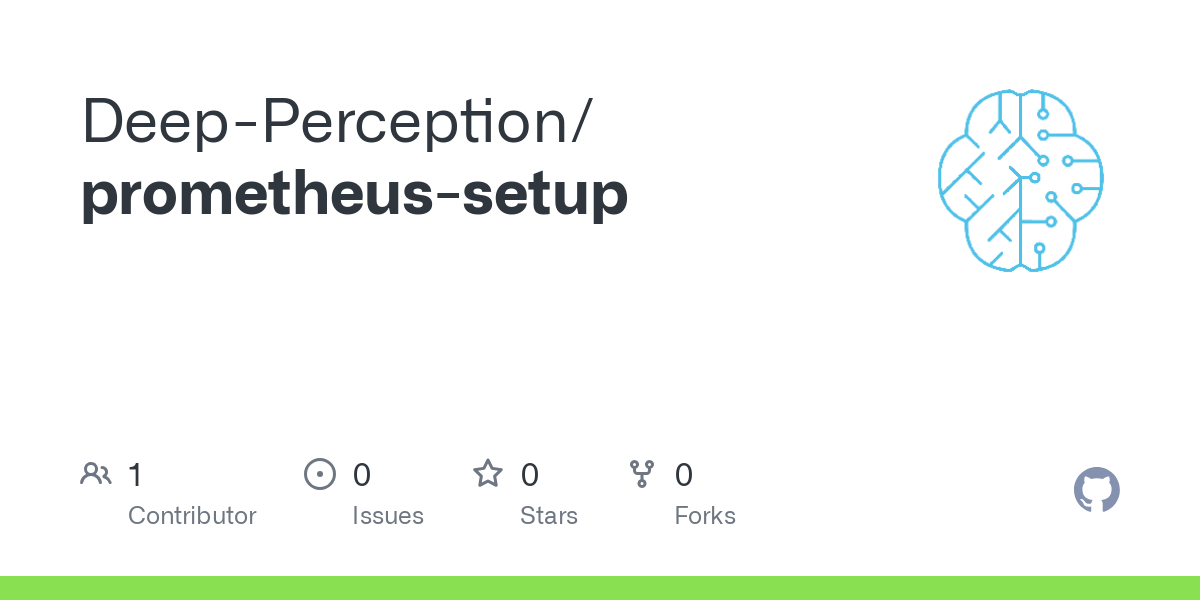Click the contributor count number 1
This screenshot has height=600, width=1200.
pos(135,475)
